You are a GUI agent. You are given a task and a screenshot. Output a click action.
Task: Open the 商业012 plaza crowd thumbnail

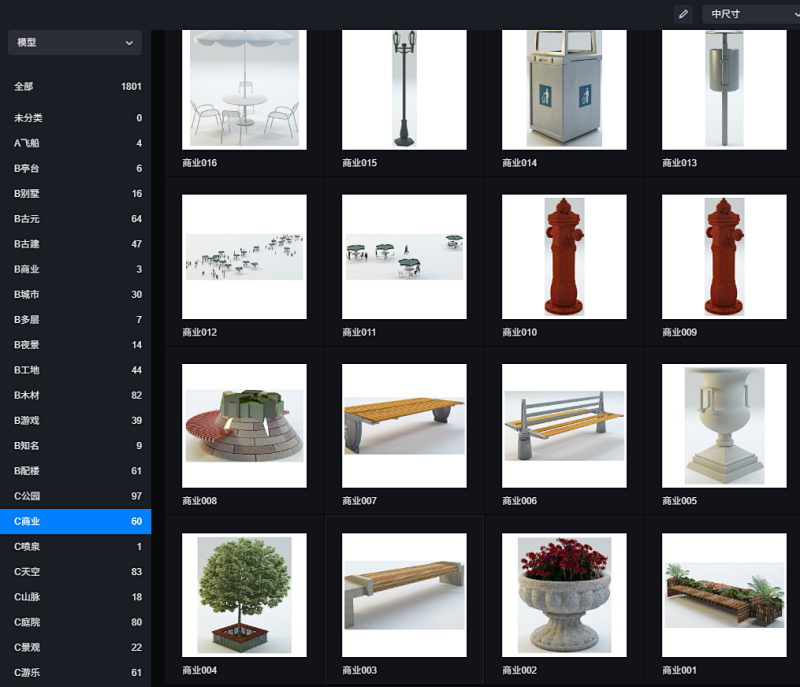tap(244, 257)
